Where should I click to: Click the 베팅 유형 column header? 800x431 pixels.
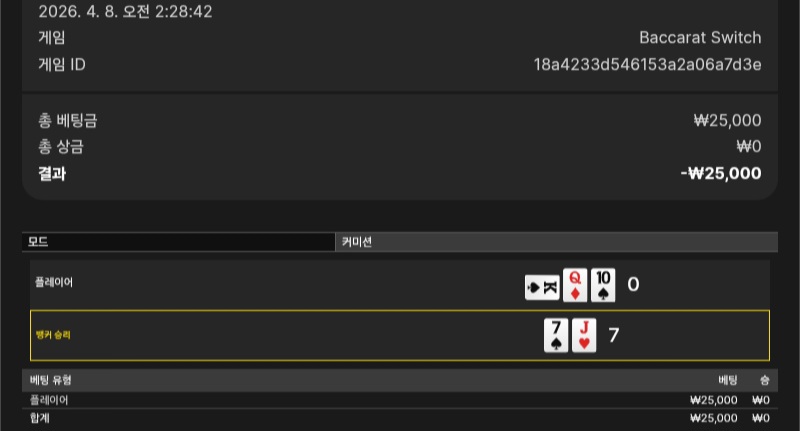[x=51, y=380]
